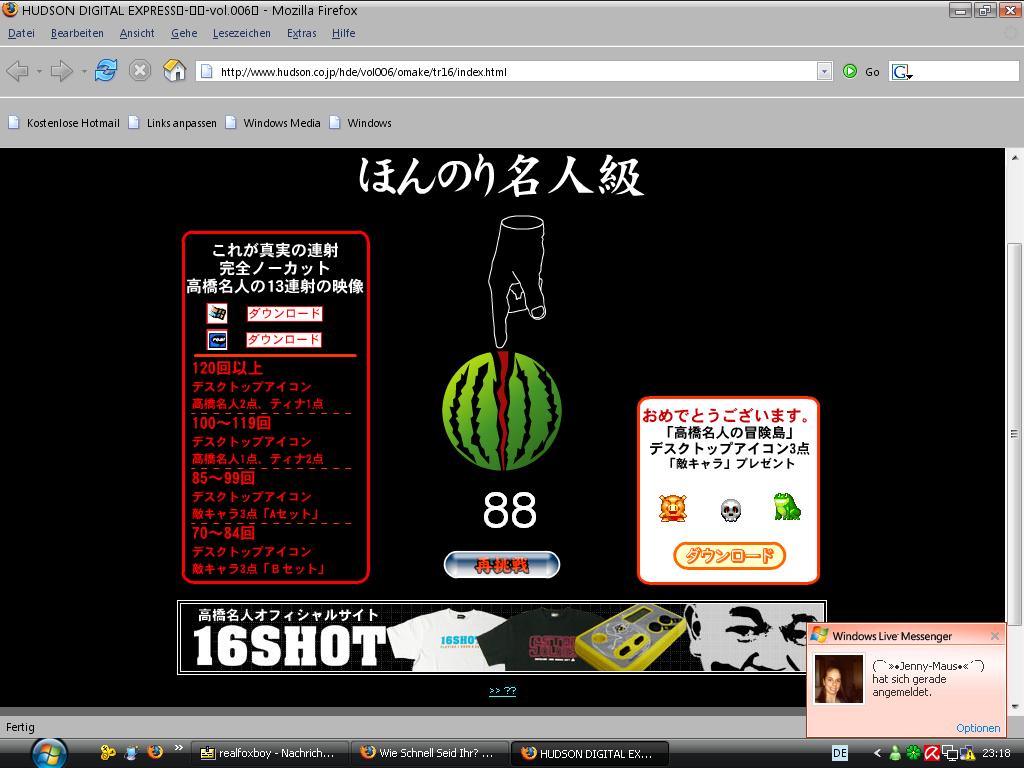This screenshot has height=768, width=1024.
Task: Open the Ansicht menu
Action: click(x=137, y=33)
